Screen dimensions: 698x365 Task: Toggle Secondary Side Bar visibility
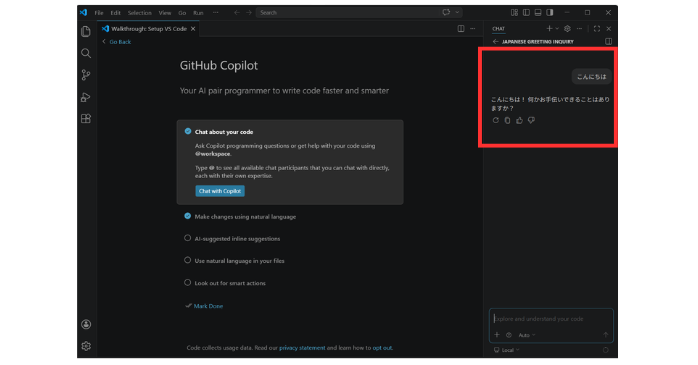pyautogui.click(x=550, y=12)
